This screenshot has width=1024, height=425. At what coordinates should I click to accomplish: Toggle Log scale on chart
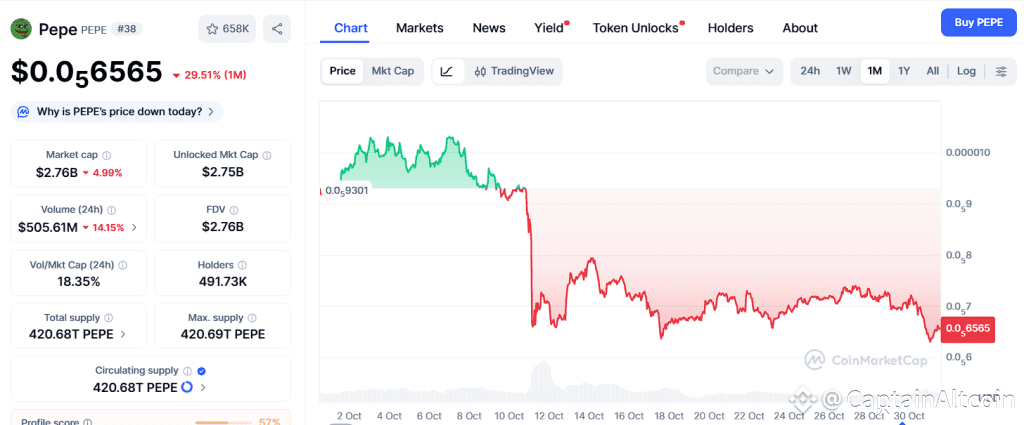pyautogui.click(x=966, y=71)
